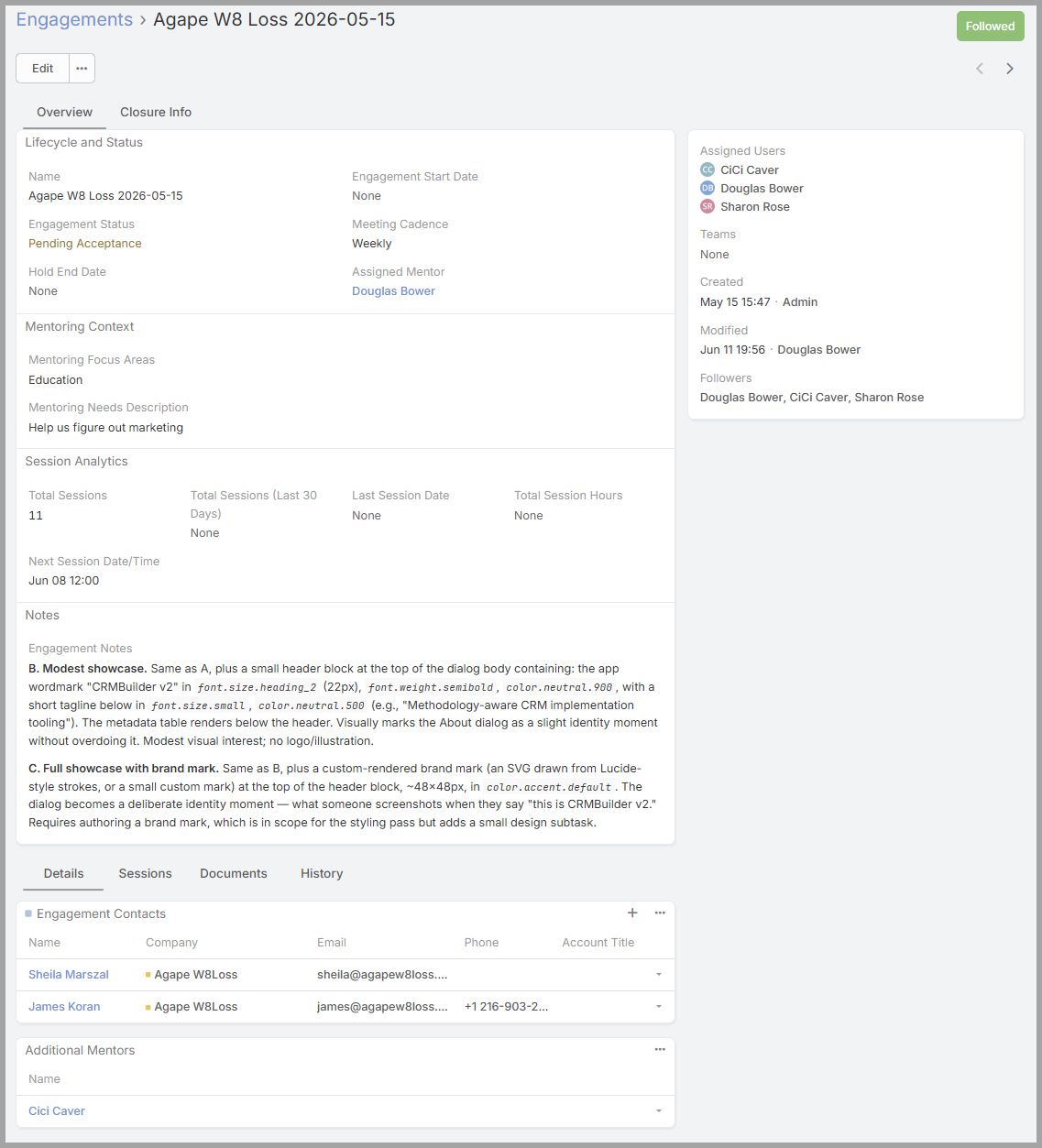The width and height of the screenshot is (1042, 1148).
Task: Expand row actions for Cici Caver mentor
Action: [x=659, y=1111]
